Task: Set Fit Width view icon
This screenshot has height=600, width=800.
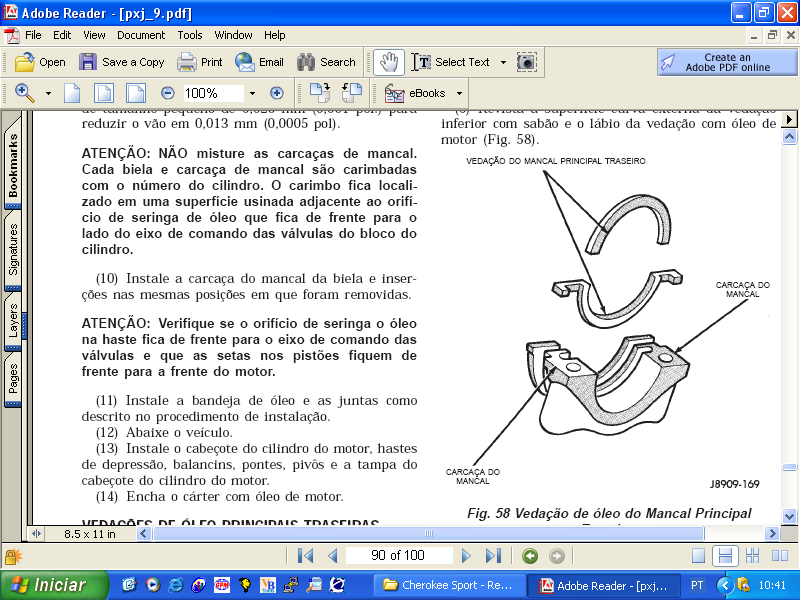Action: click(x=136, y=93)
